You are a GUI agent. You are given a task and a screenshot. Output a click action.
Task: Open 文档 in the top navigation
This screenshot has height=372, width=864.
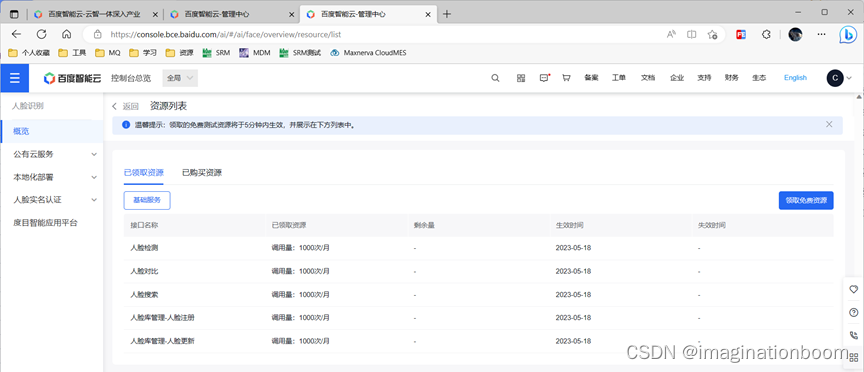(x=648, y=78)
